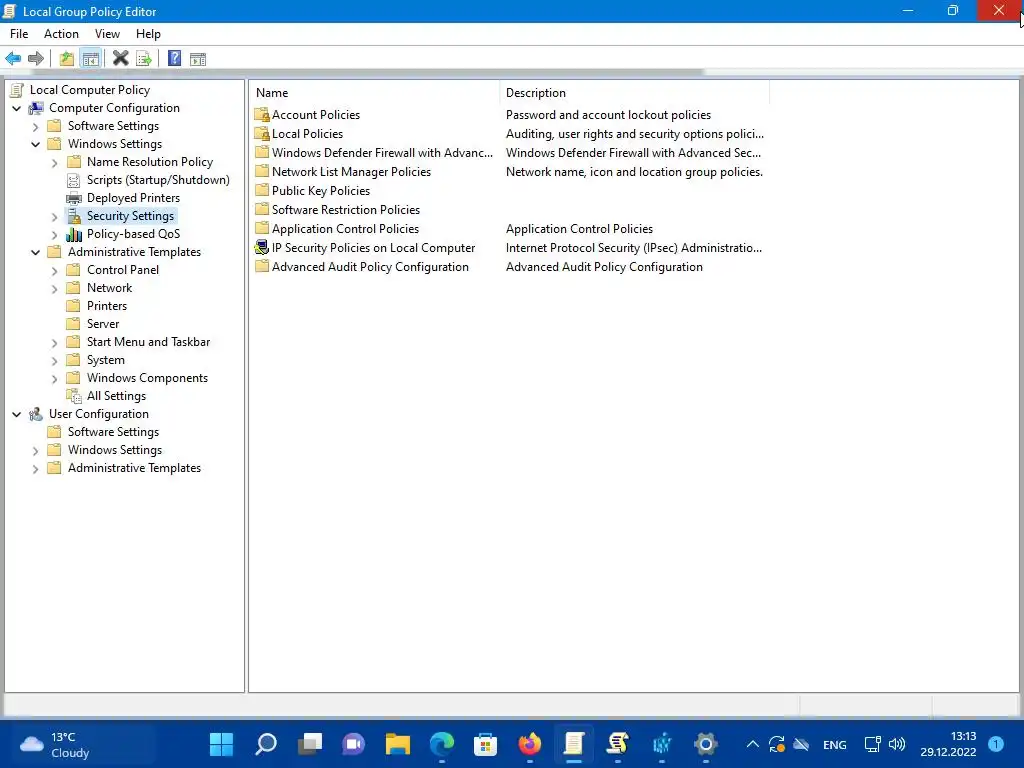Launch Microsoft Edge from taskbar

441,744
